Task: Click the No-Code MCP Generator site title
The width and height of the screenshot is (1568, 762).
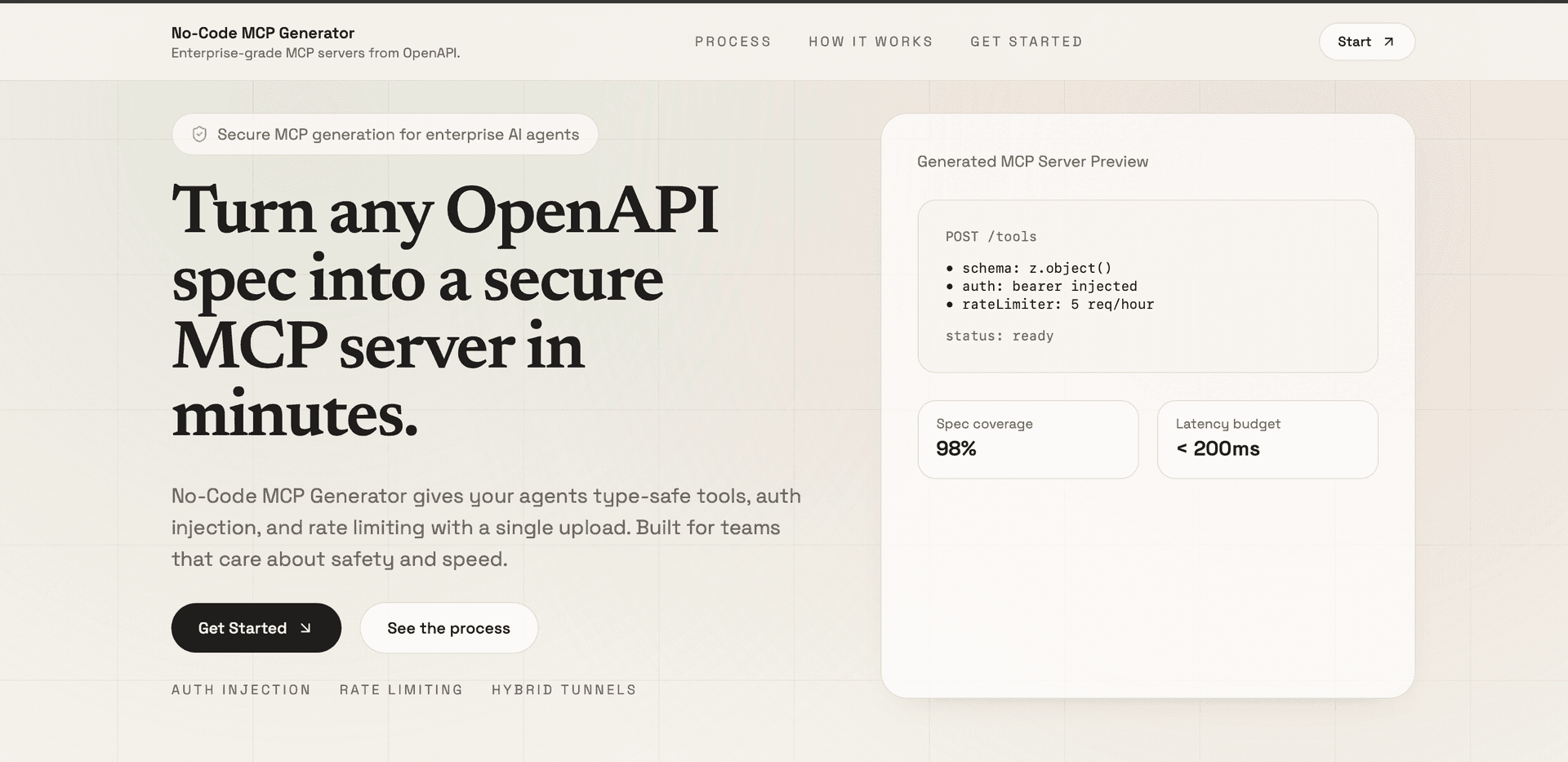Action: (262, 33)
